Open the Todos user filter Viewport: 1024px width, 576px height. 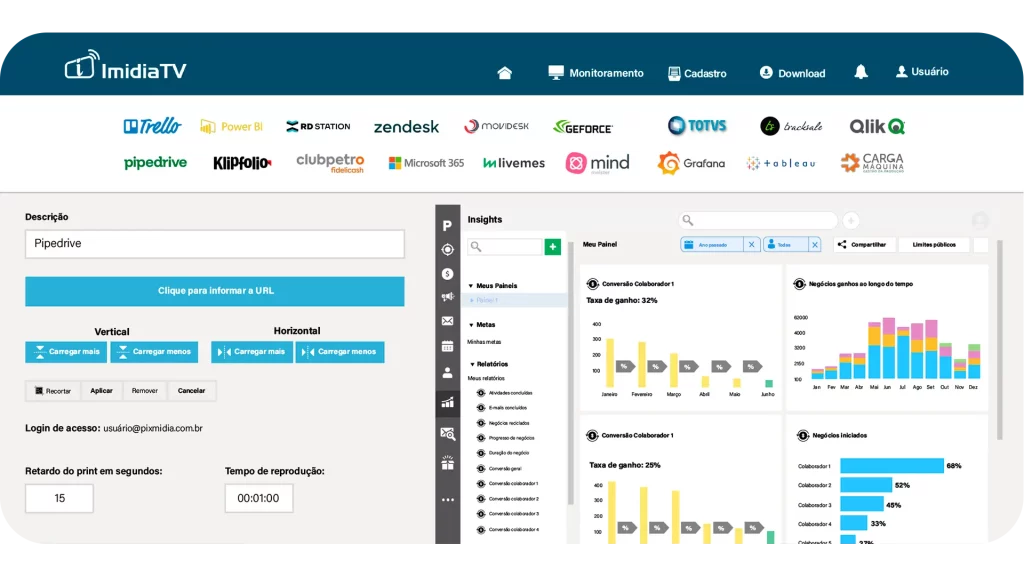coord(785,244)
